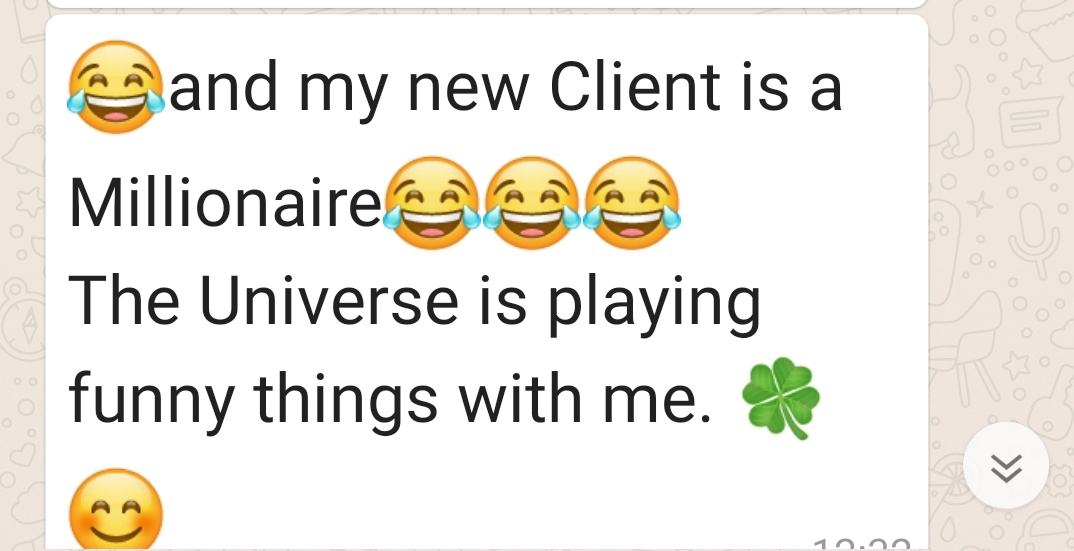Tap the word "funny" in the message

(151, 402)
